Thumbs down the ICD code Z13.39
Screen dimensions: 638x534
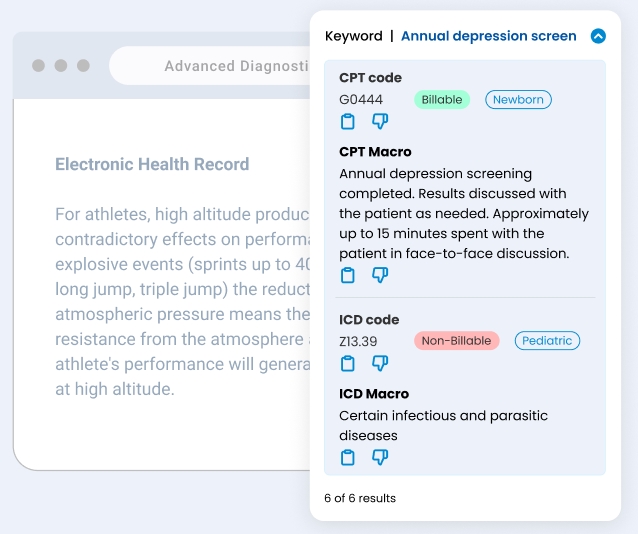380,363
